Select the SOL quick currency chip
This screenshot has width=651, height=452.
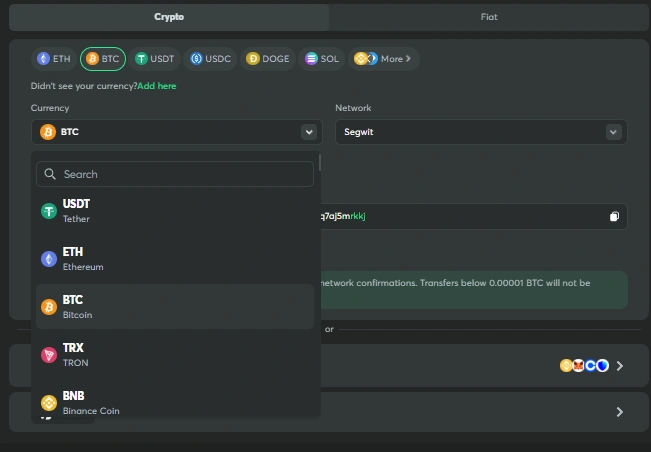pyautogui.click(x=322, y=59)
